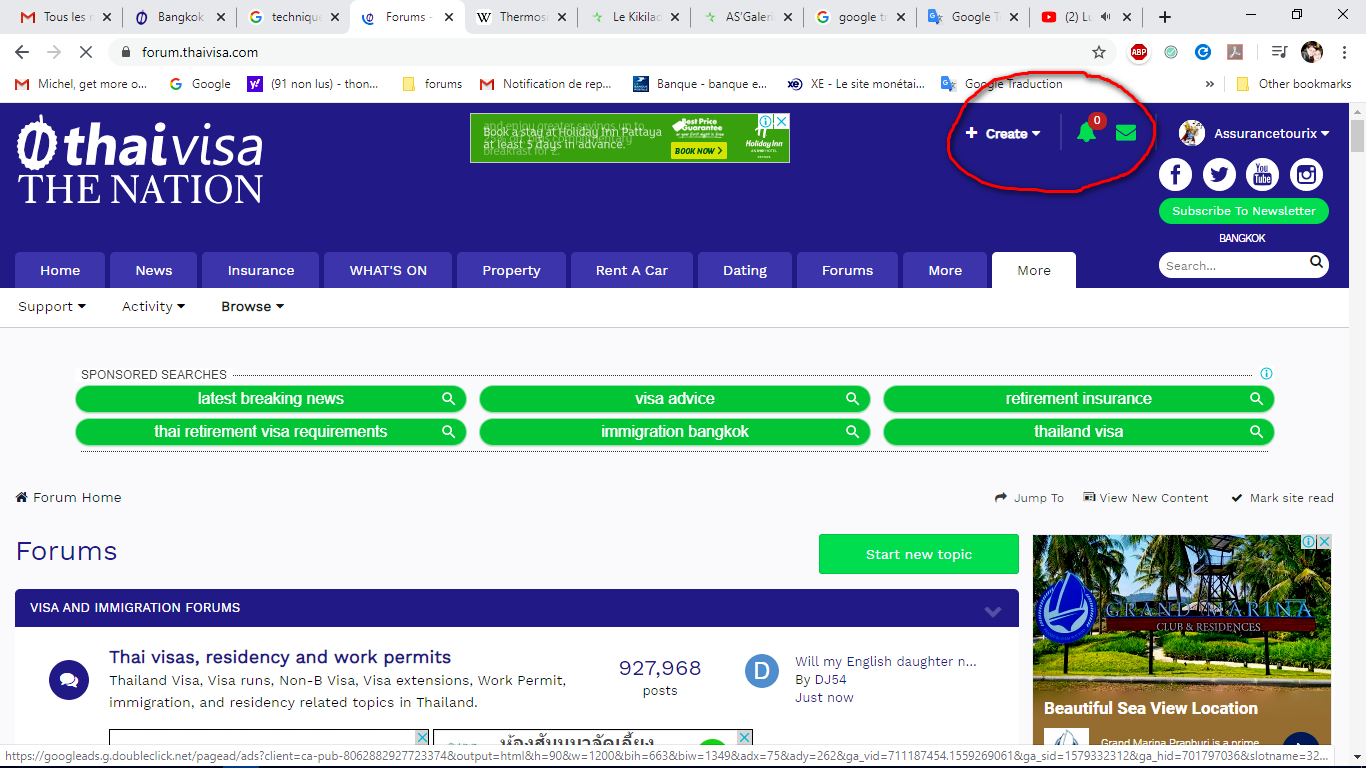Open latest post Will my English daughter

tap(886, 661)
